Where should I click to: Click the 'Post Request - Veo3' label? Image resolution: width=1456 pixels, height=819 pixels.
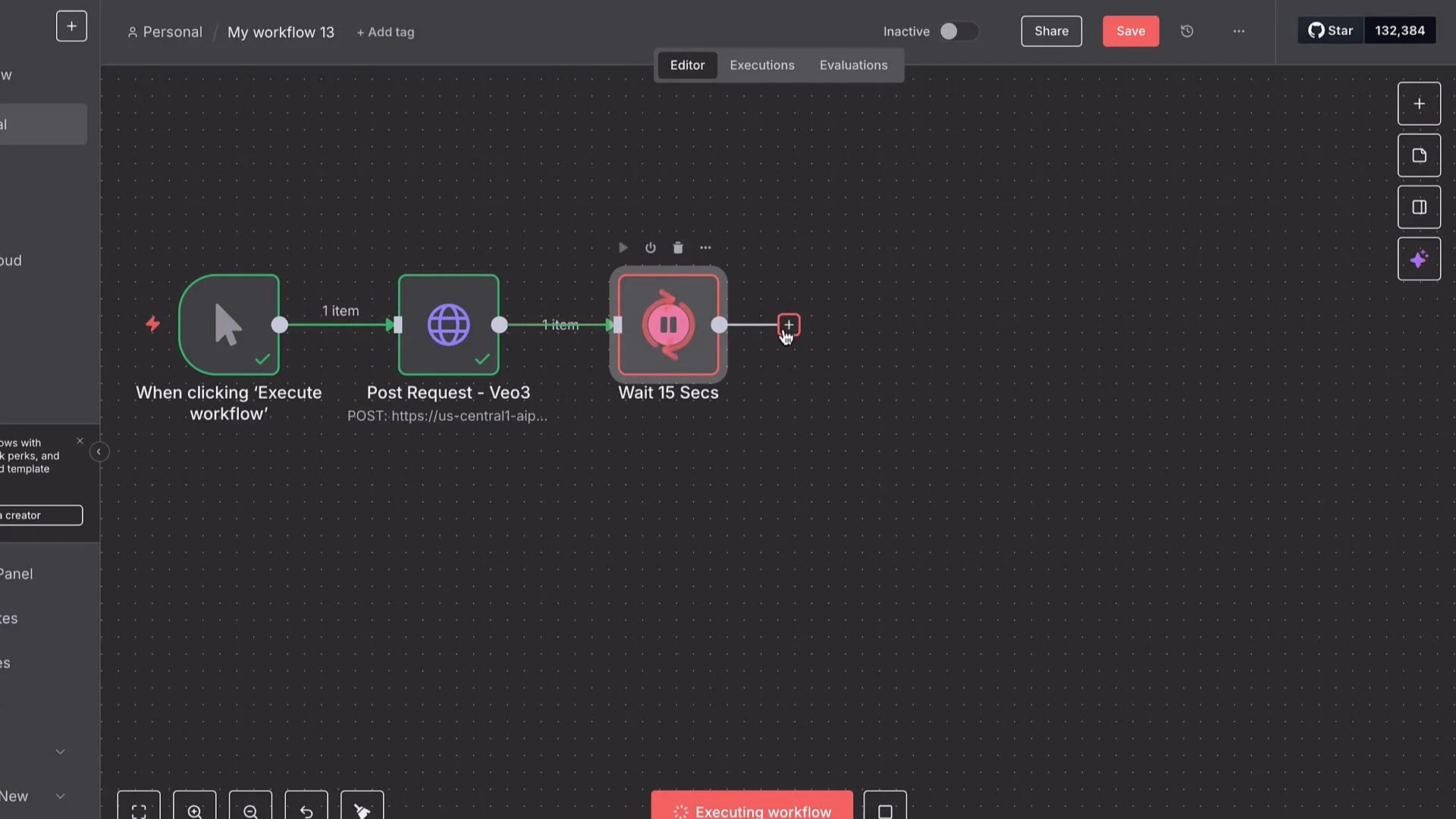click(448, 393)
